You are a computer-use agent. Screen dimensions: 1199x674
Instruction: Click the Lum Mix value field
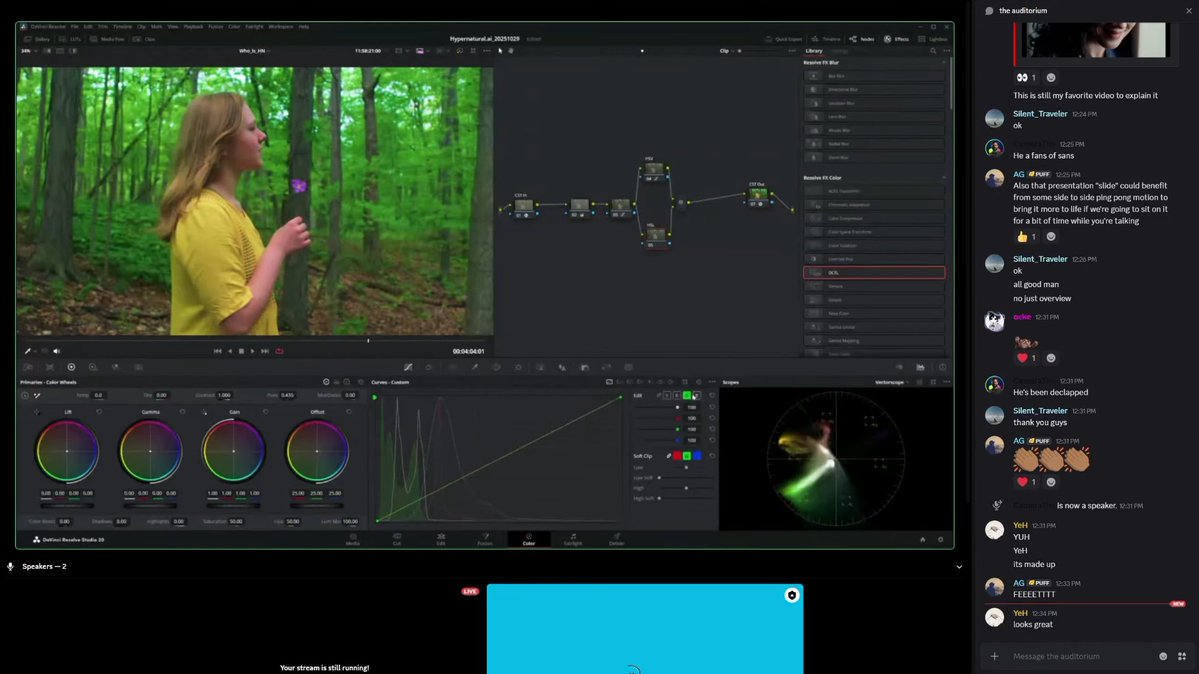click(x=350, y=522)
